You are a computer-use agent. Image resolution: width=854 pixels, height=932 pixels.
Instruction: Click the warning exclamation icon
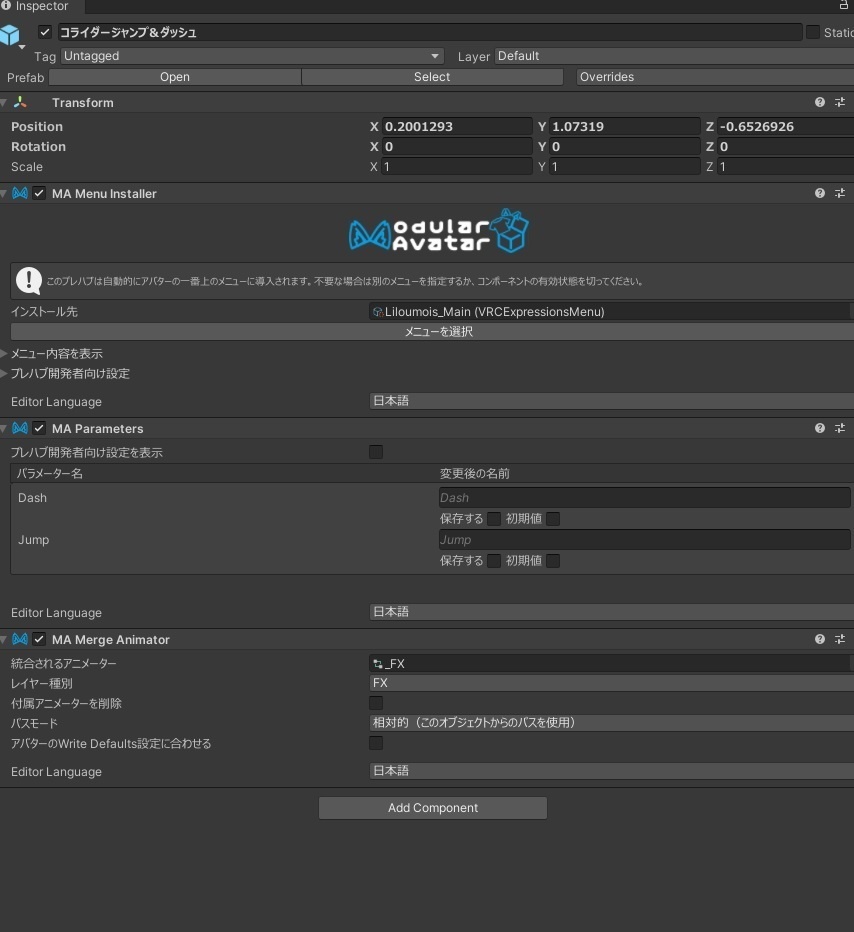tap(29, 281)
